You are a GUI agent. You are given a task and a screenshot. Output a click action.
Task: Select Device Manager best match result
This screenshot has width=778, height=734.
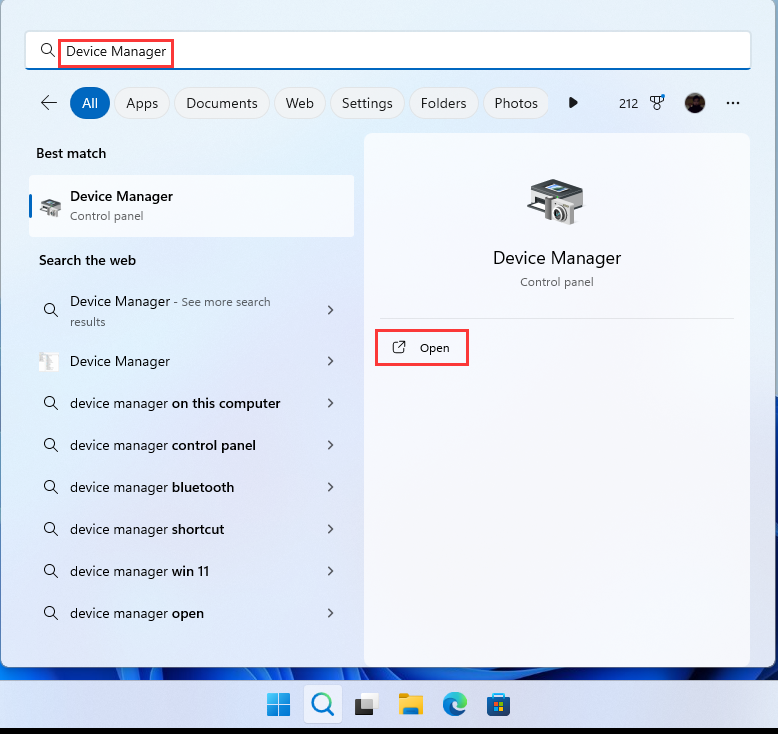tap(192, 206)
